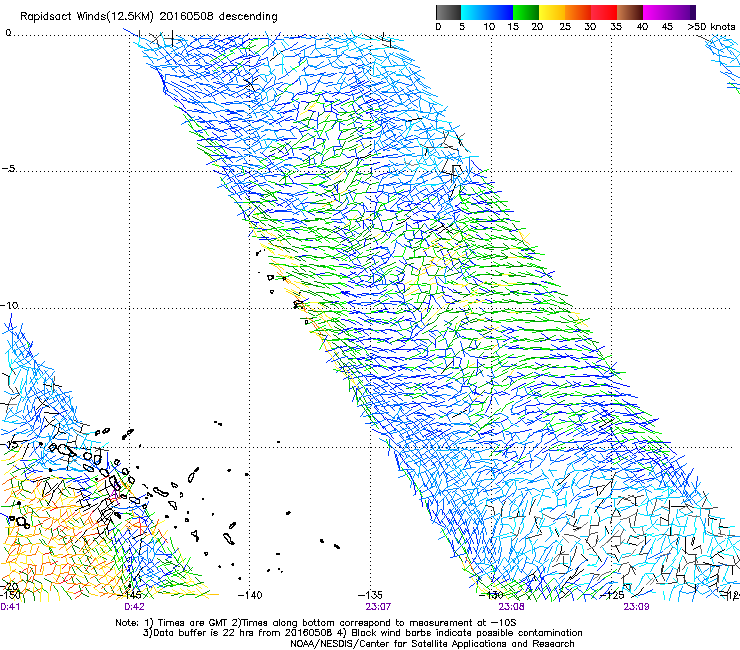Click the yellow 20-25 knots legend color
Screen dimensions: 740x650
(x=552, y=12)
